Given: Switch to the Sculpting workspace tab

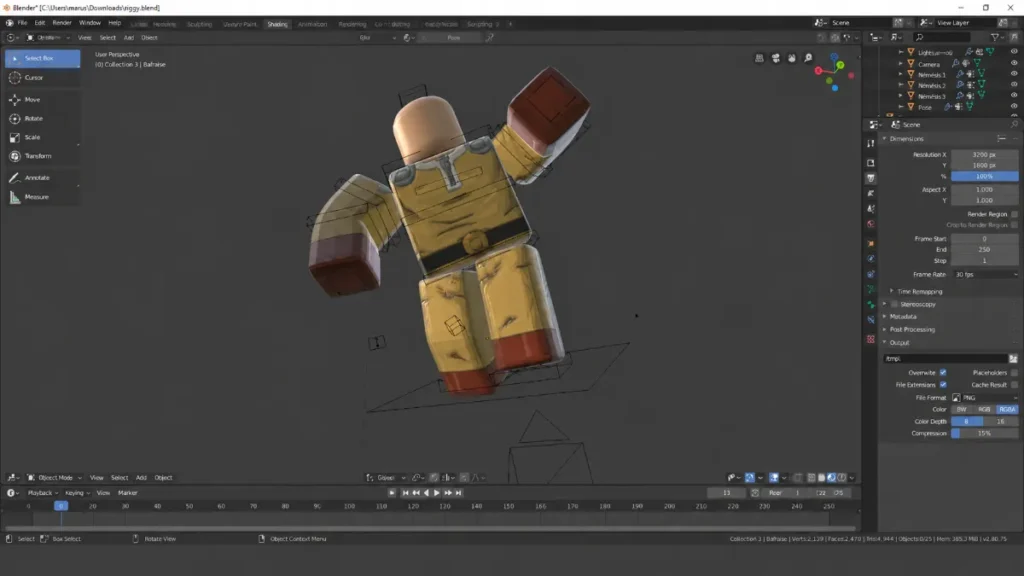Looking at the screenshot, I should [x=199, y=24].
